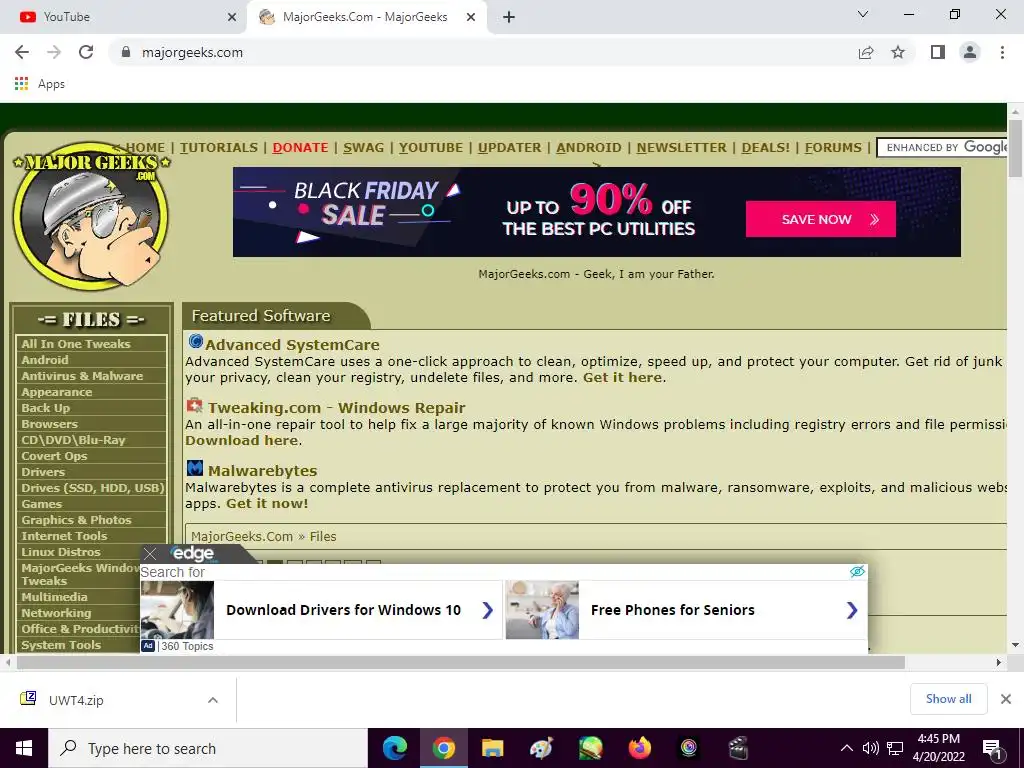Open the UPDATER menu link
Image resolution: width=1024 pixels, height=768 pixels.
(509, 148)
